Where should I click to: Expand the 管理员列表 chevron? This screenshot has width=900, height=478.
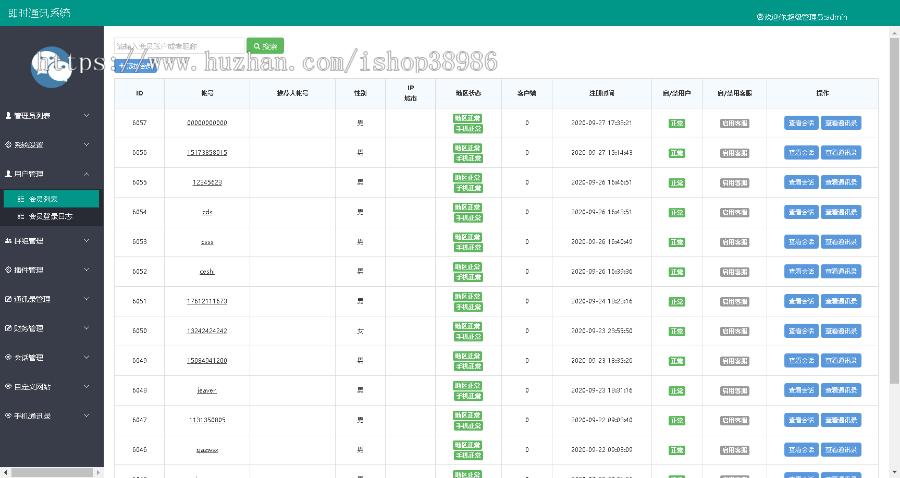[x=87, y=116]
